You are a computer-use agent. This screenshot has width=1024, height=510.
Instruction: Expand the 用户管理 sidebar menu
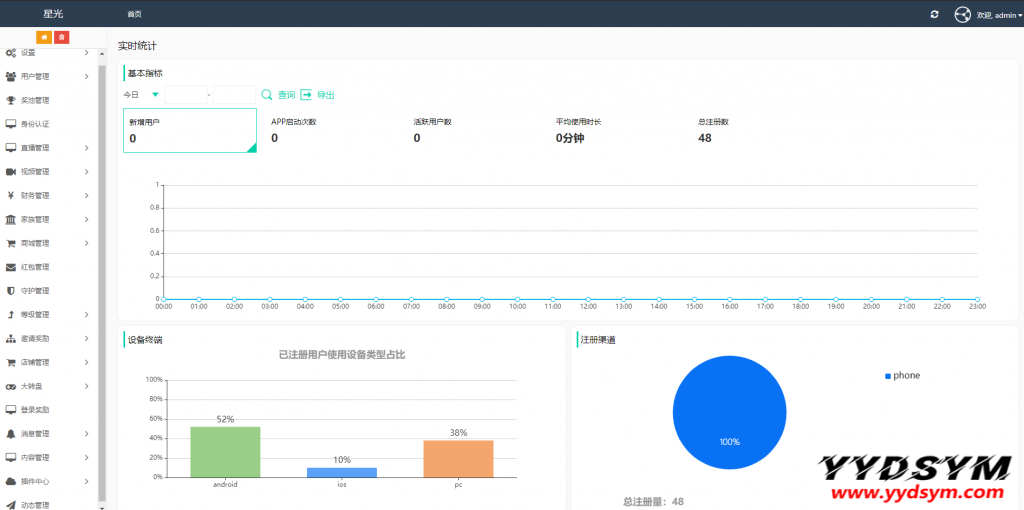(48, 76)
